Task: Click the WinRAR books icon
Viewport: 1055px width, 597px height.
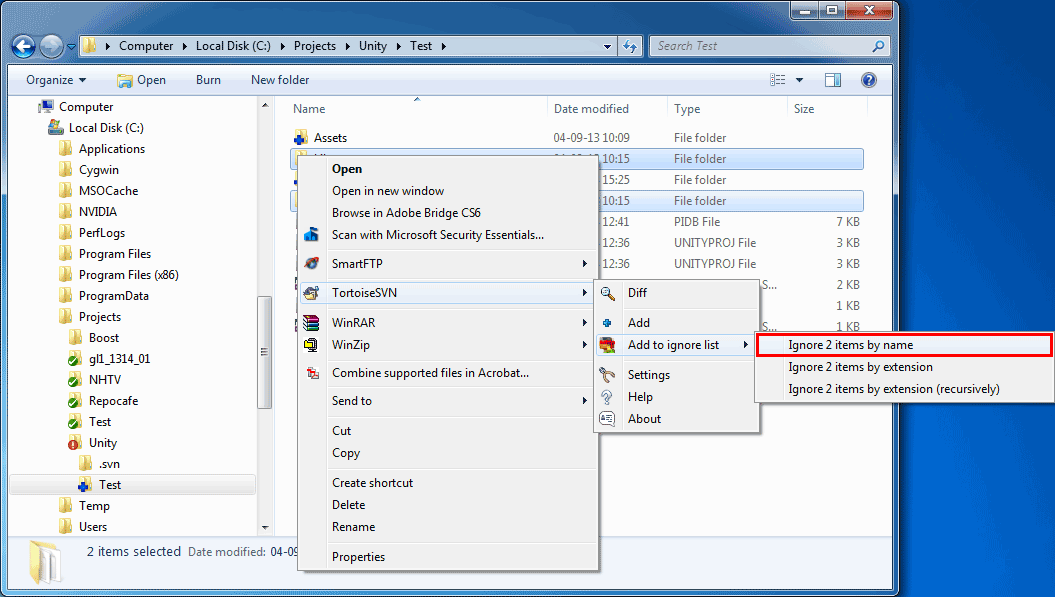Action: coord(311,322)
